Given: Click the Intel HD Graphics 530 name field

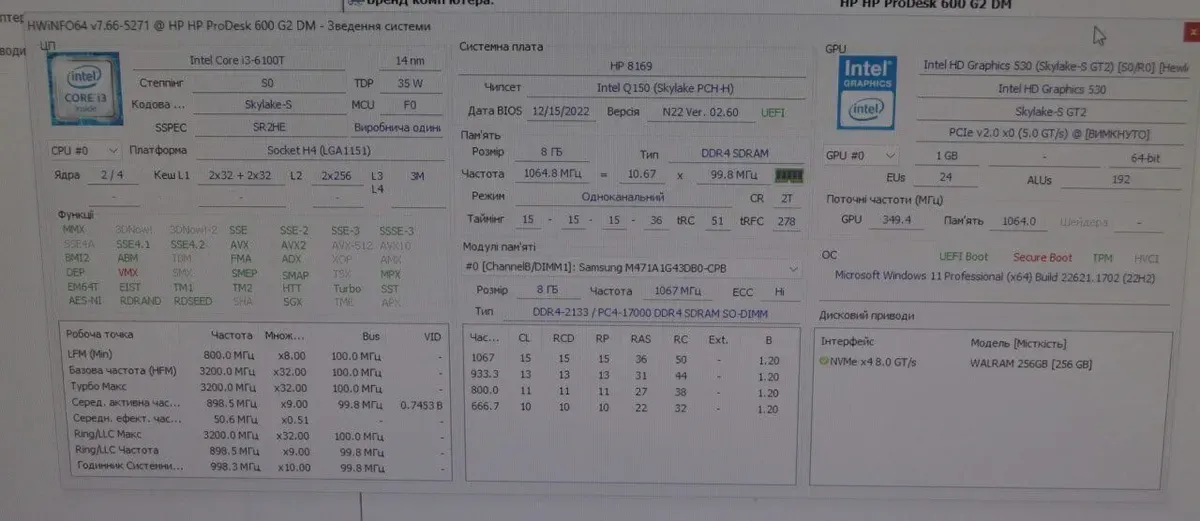Looking at the screenshot, I should [x=1051, y=89].
